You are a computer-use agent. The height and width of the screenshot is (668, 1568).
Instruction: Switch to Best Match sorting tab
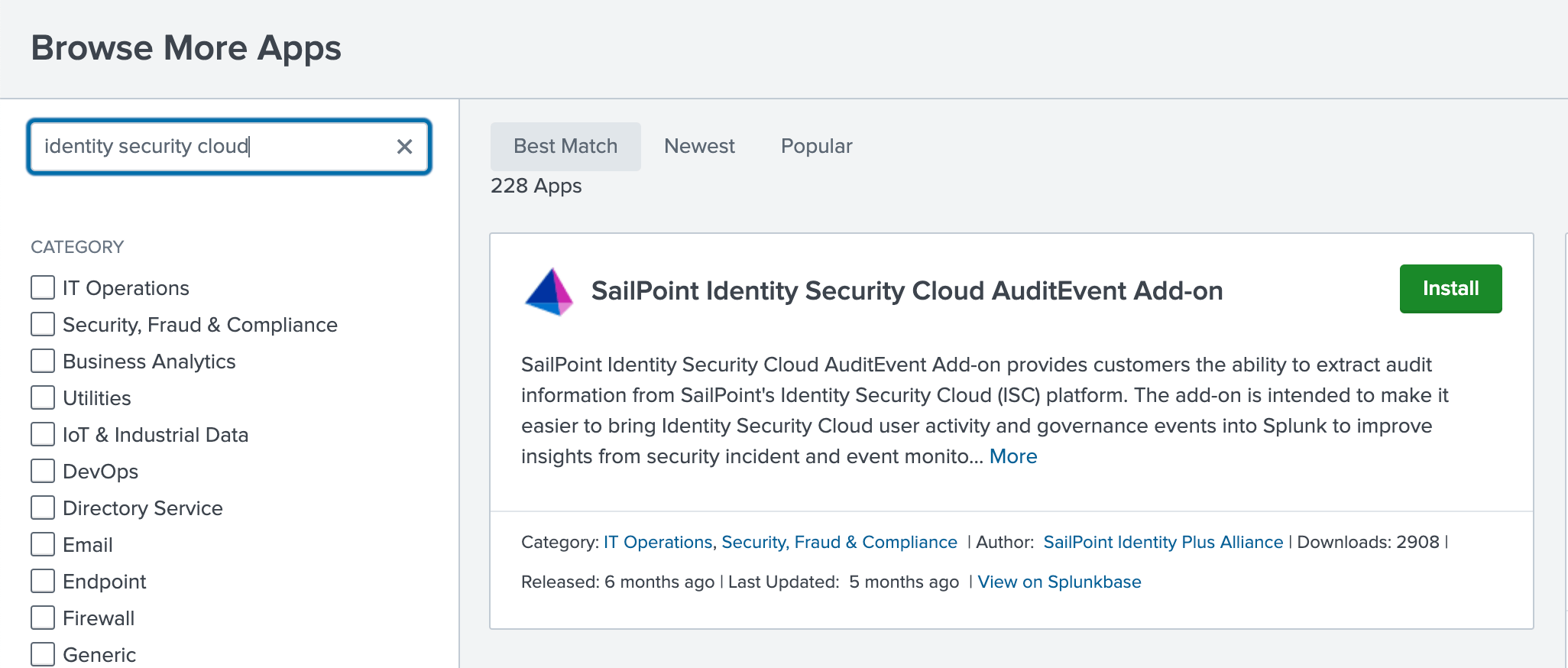pyautogui.click(x=565, y=146)
